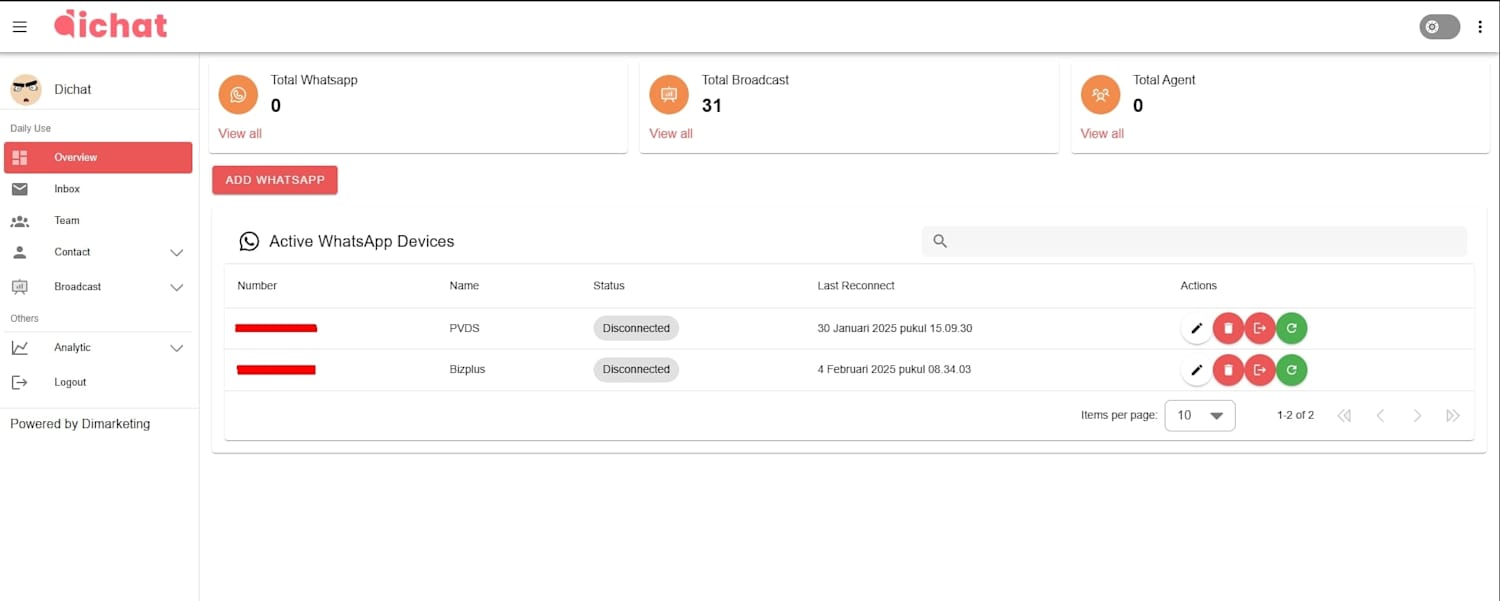Click the WhatsApp icon beside Active WhatsApp Devices
The width and height of the screenshot is (1500, 601).
[x=249, y=241]
